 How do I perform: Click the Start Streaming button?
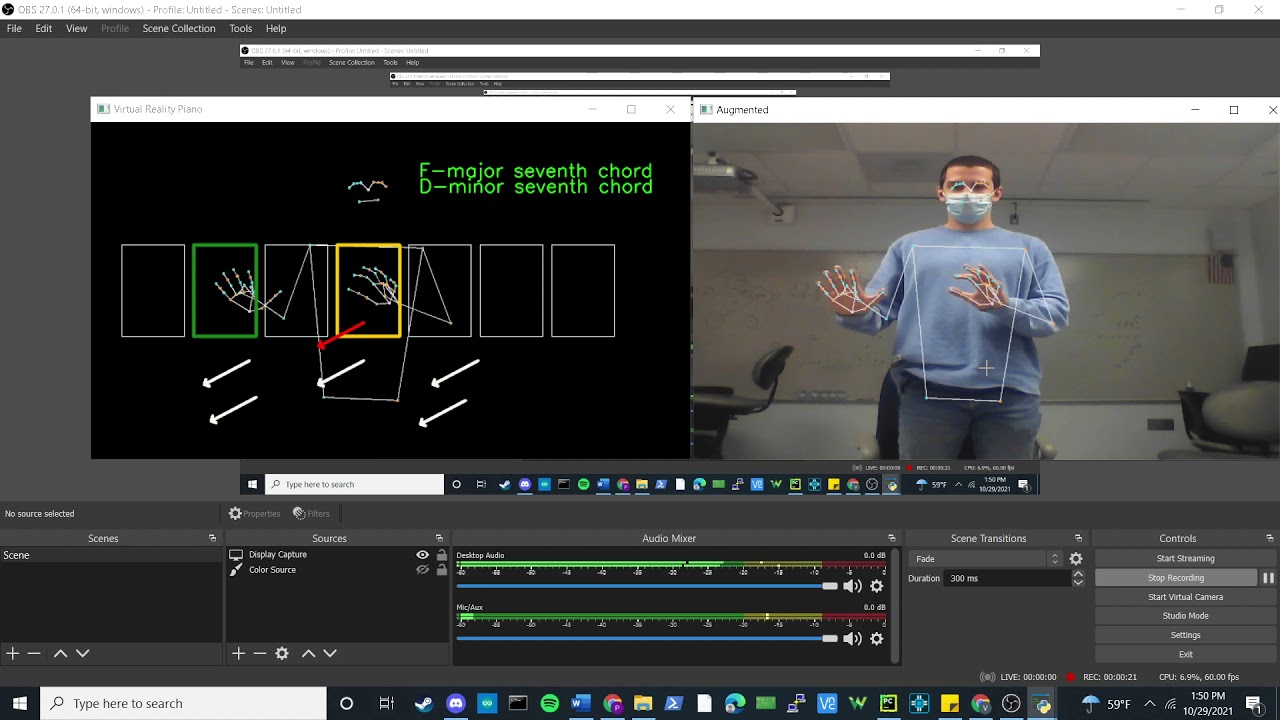tap(1185, 559)
